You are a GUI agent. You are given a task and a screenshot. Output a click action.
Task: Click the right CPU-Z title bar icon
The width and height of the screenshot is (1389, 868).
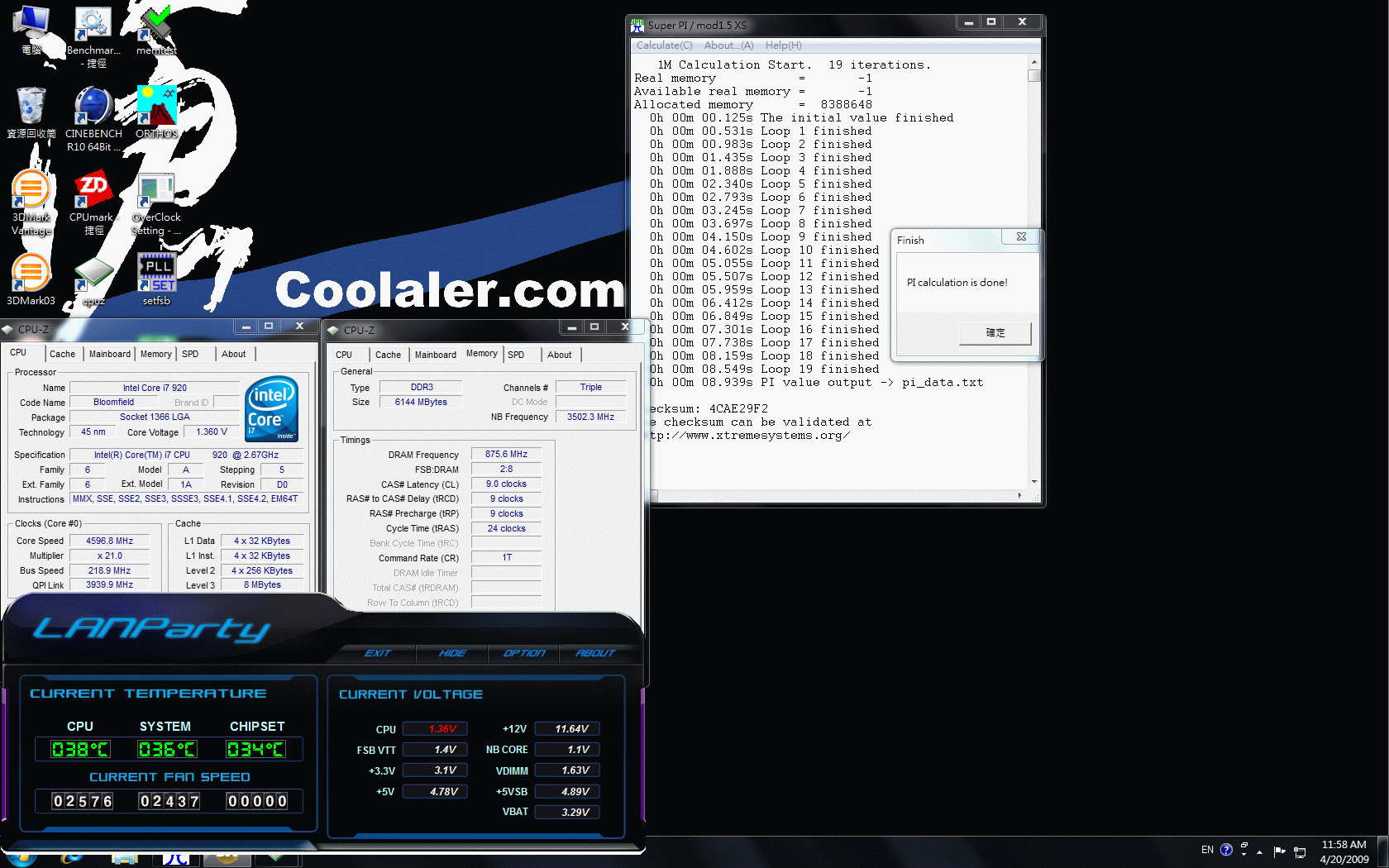pyautogui.click(x=333, y=330)
